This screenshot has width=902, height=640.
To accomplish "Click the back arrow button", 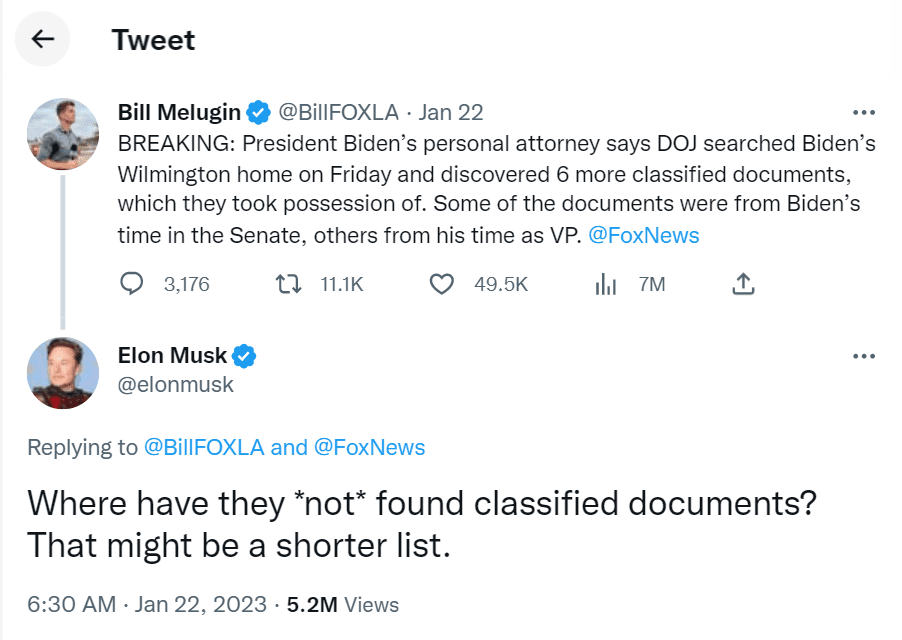I will [42, 39].
